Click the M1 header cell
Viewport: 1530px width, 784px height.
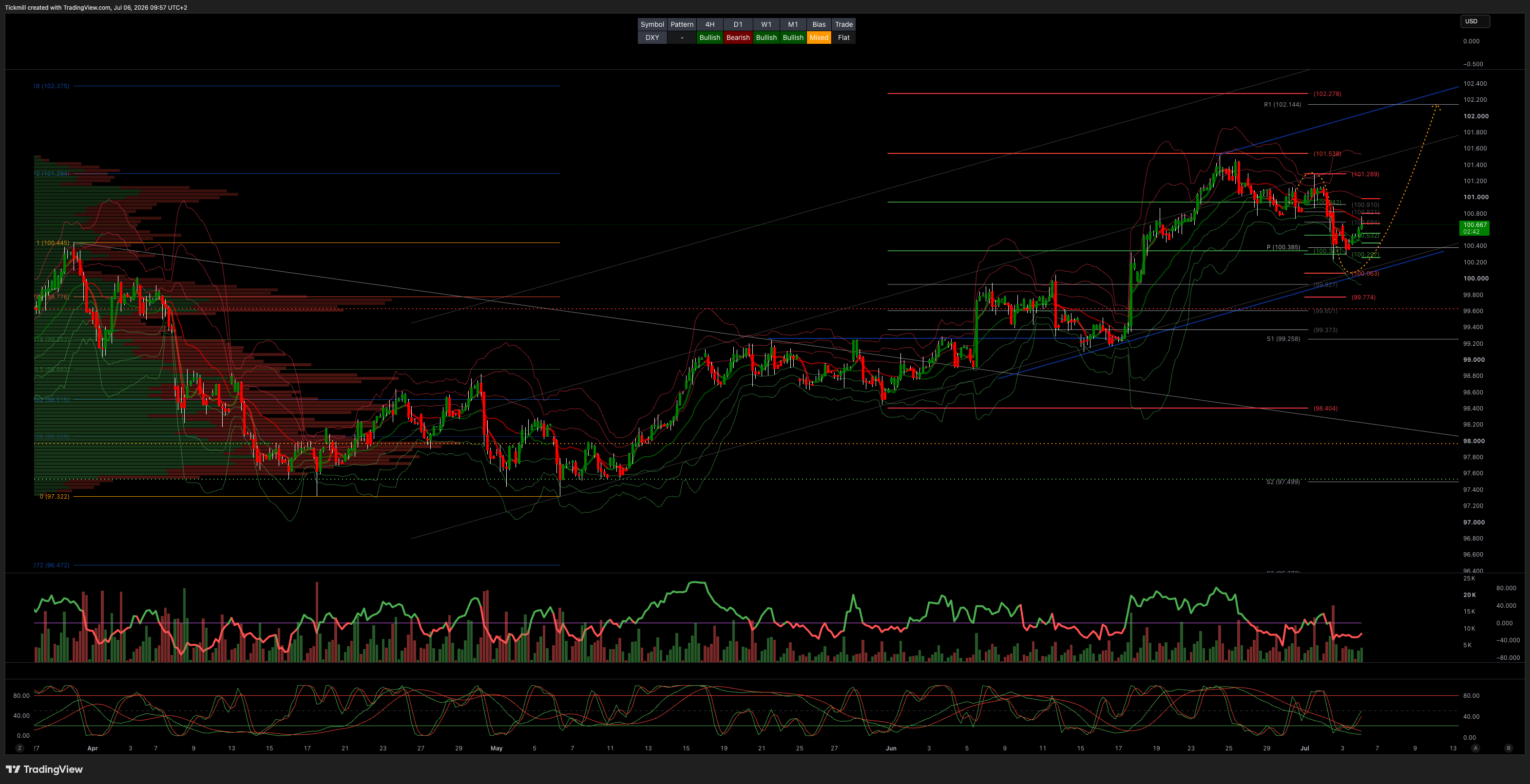click(793, 24)
